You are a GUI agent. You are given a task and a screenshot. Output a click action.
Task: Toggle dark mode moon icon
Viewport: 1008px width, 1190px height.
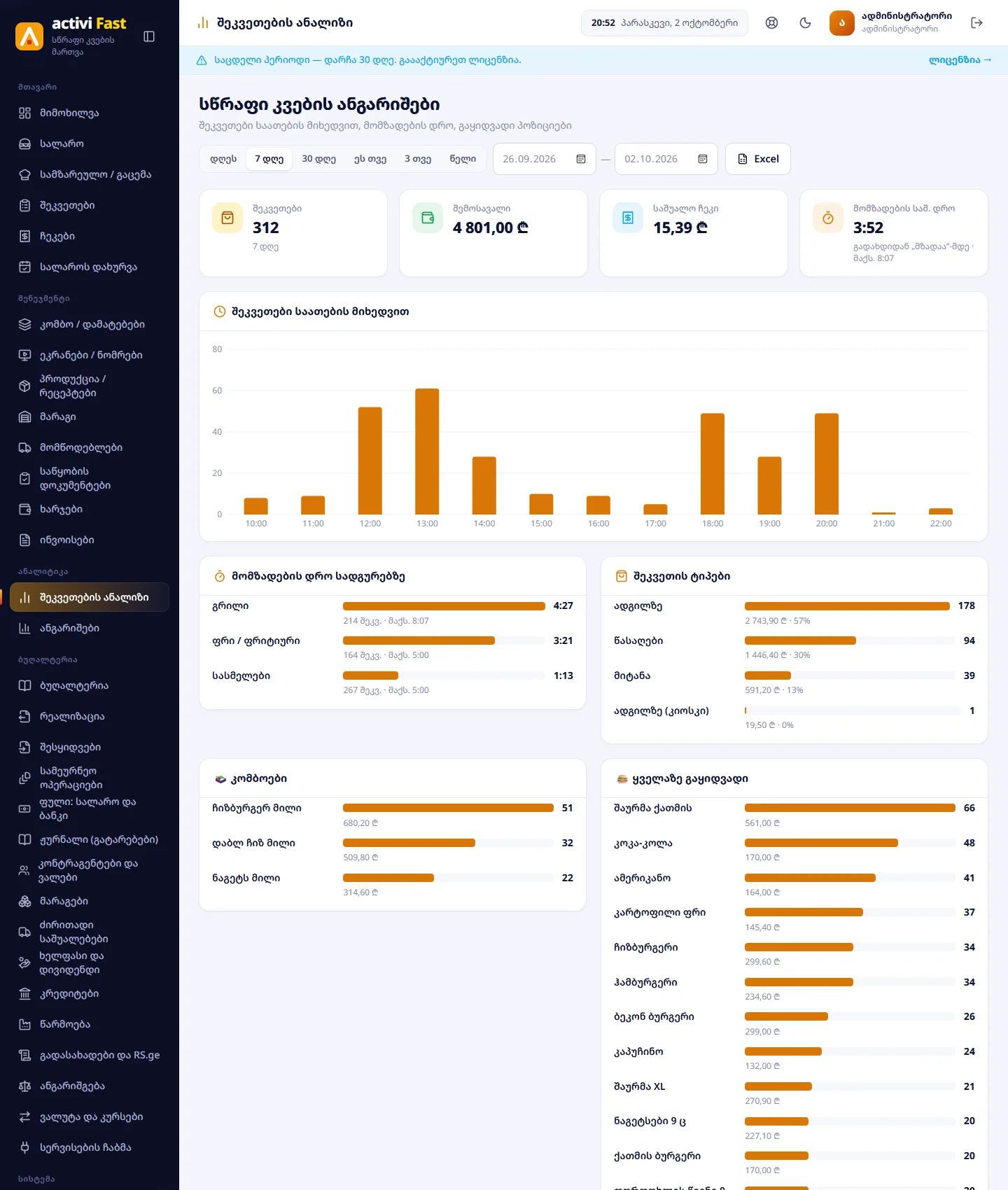coord(805,23)
